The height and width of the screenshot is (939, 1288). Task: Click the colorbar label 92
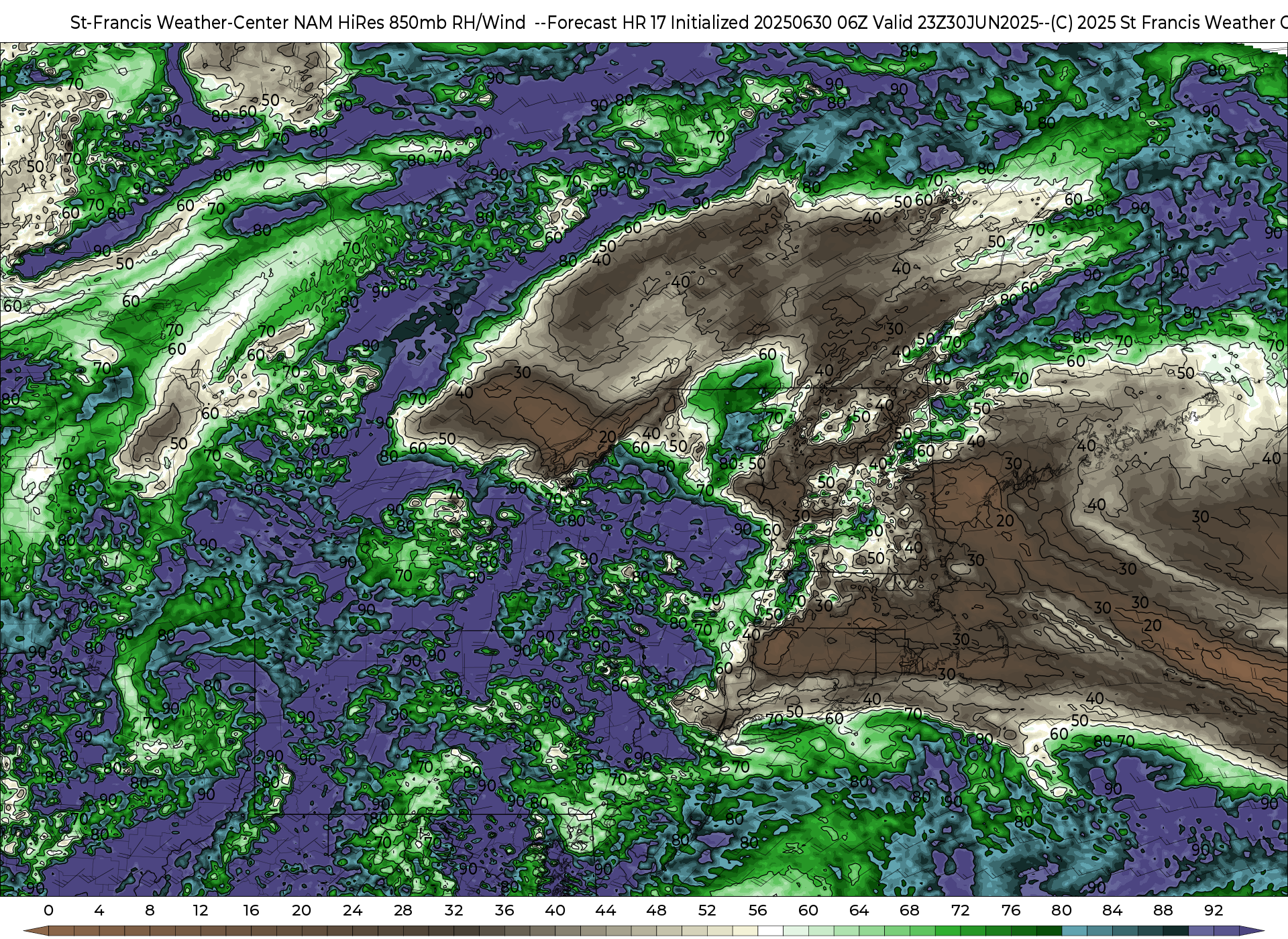1214,910
